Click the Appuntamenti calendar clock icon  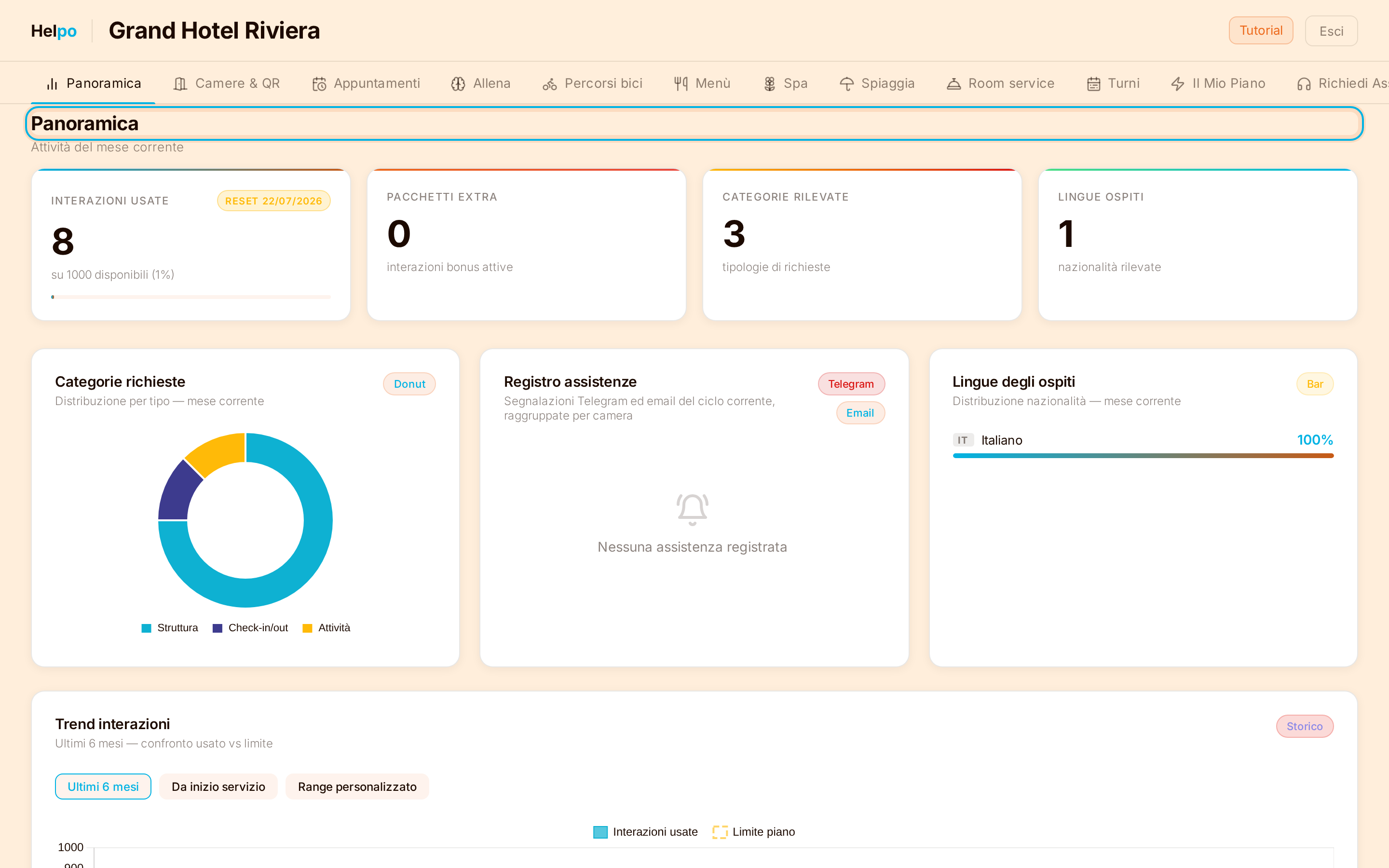click(x=319, y=84)
